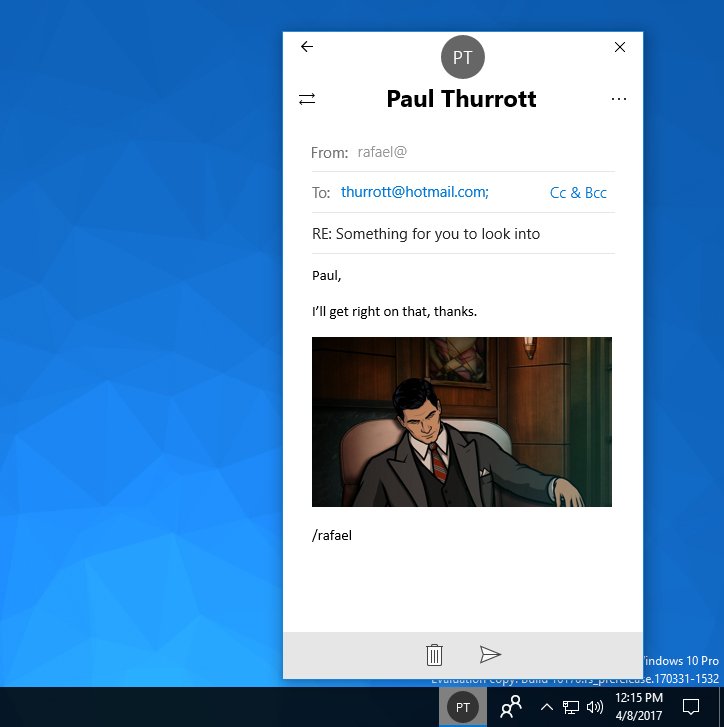
Task: Select recipient thurrott@hotmail.com
Action: click(x=415, y=192)
